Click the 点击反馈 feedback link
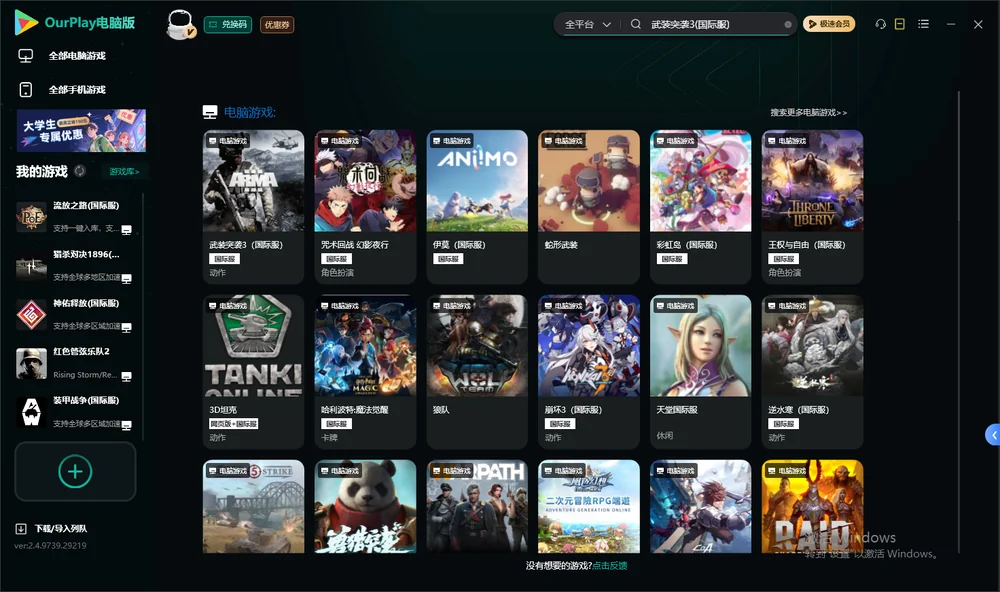1000x592 pixels. coord(610,565)
